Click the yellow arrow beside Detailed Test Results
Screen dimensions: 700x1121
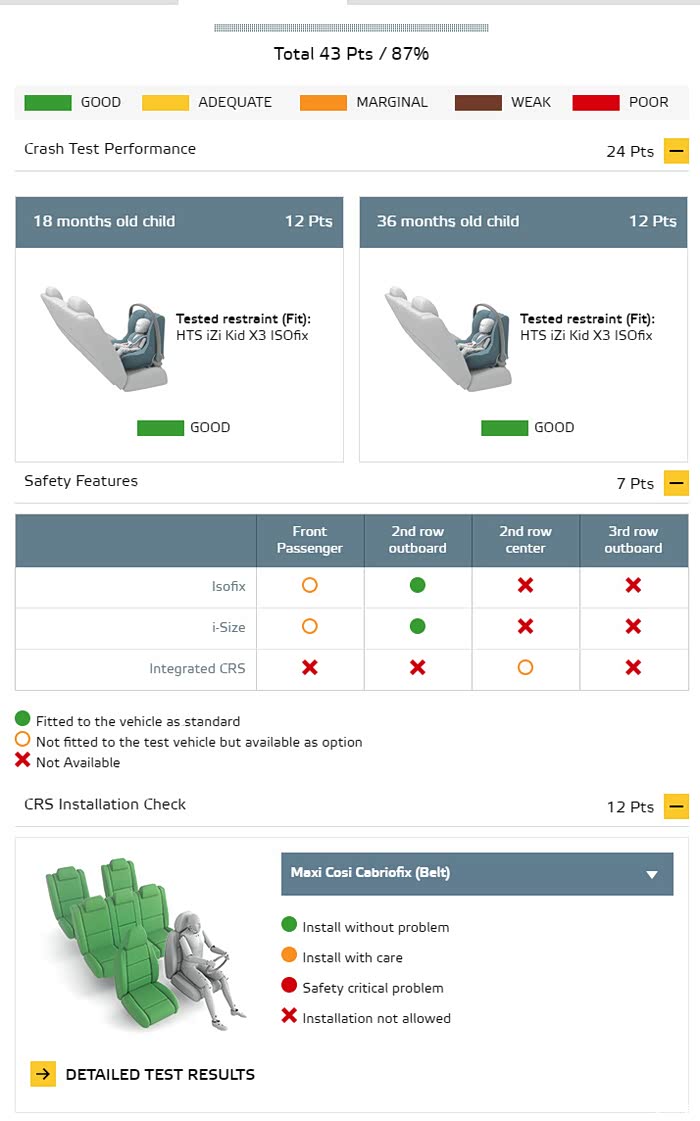pos(43,1074)
